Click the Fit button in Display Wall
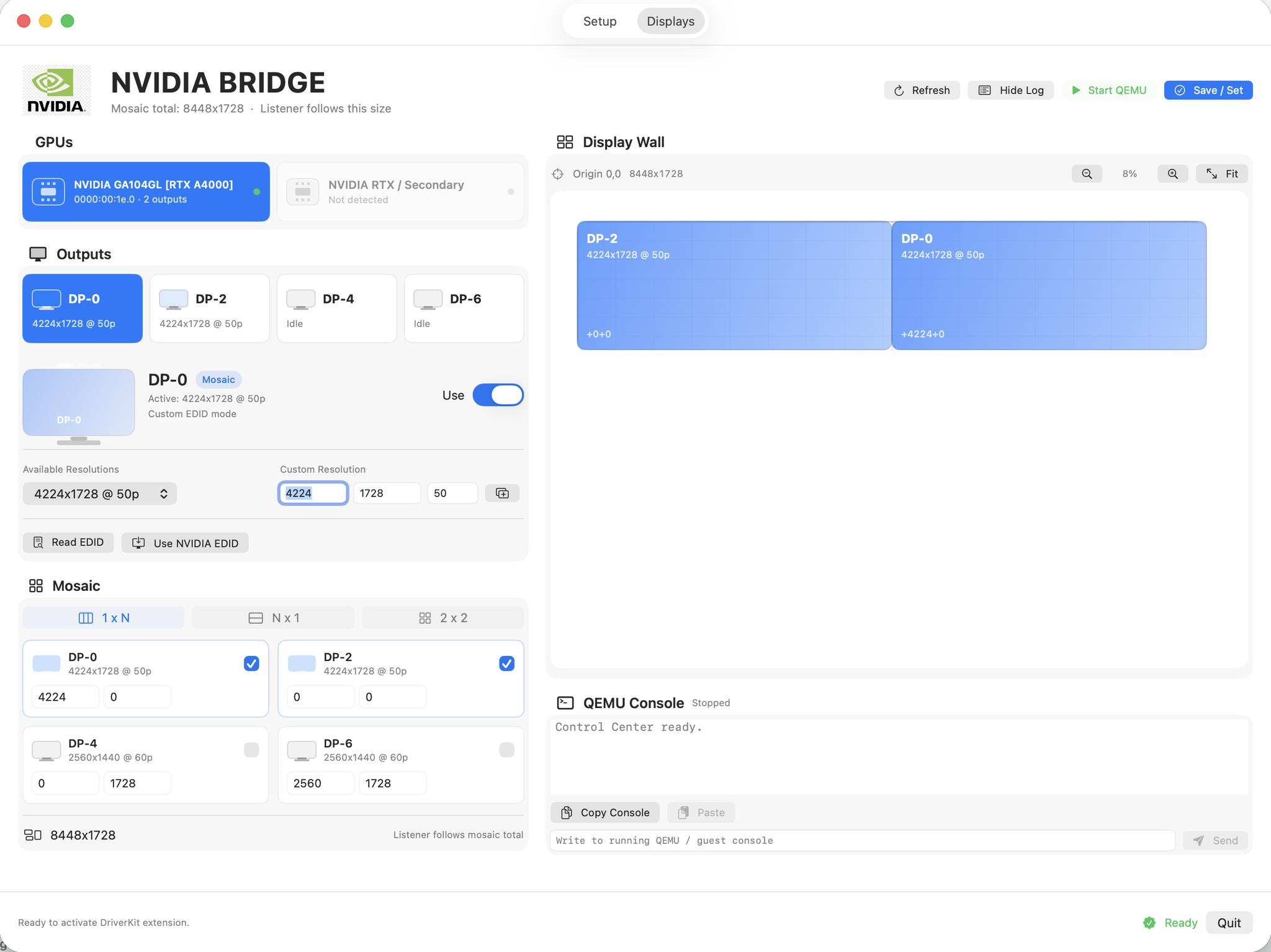1271x952 pixels. (x=1222, y=174)
